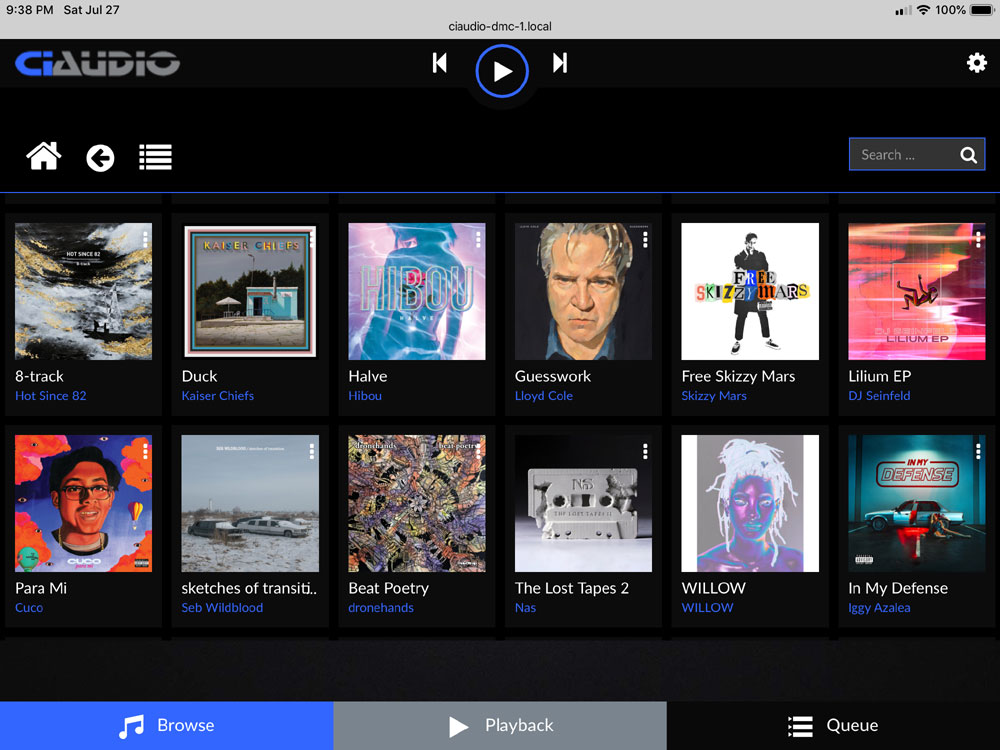
Task: Open artist link Cuco
Action: (29, 608)
